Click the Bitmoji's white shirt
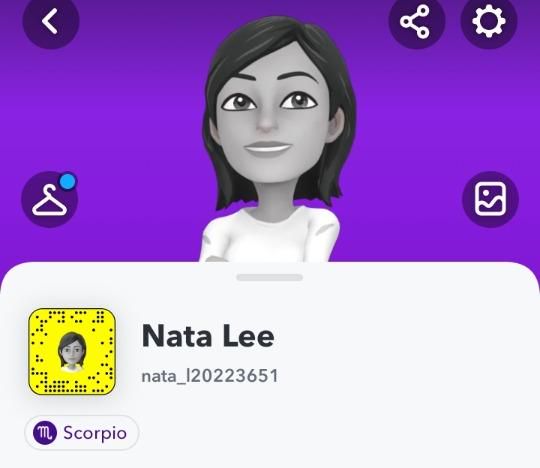This screenshot has width=540, height=468. pos(270,236)
